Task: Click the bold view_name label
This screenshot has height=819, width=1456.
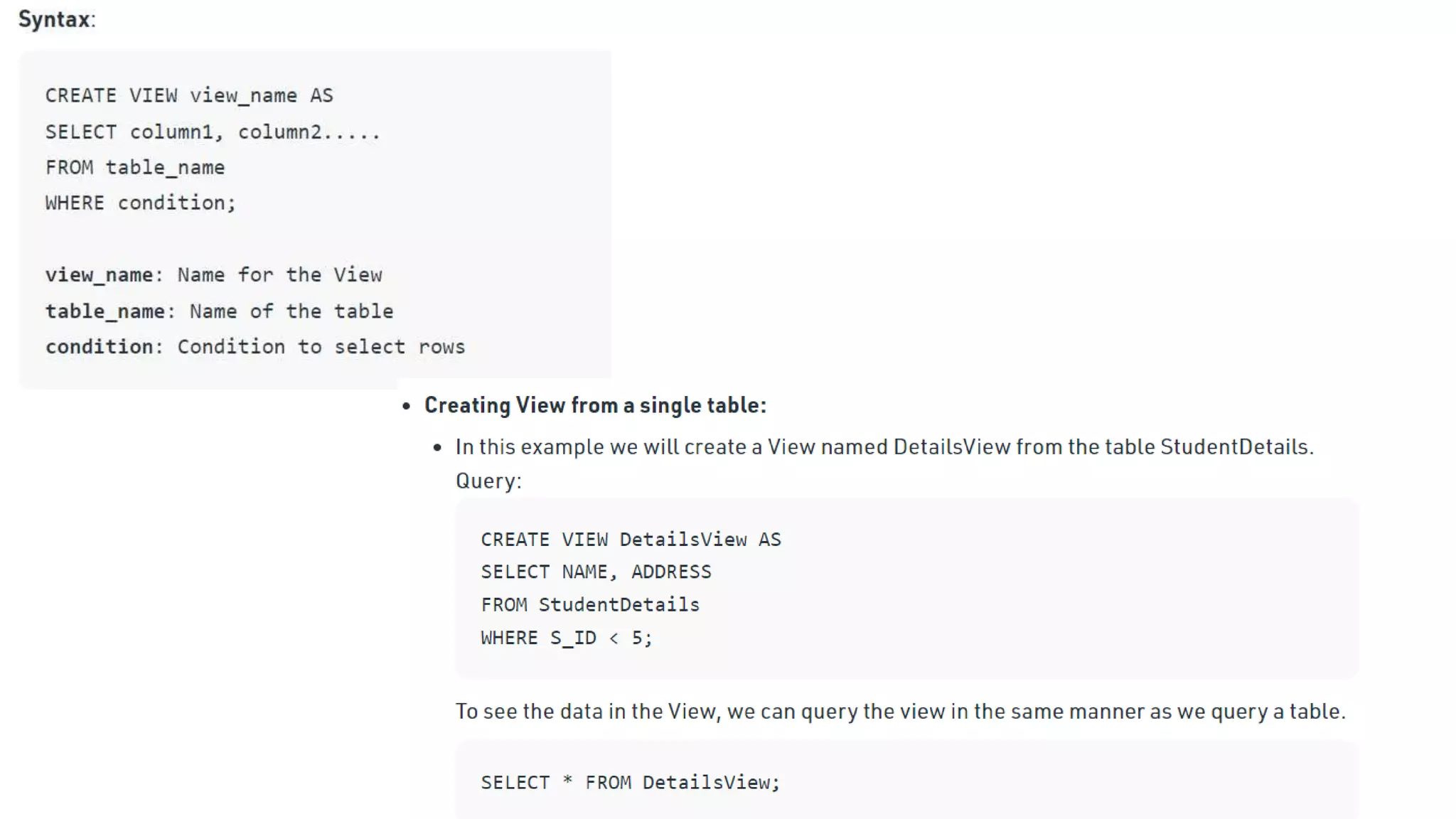Action: tap(100, 275)
